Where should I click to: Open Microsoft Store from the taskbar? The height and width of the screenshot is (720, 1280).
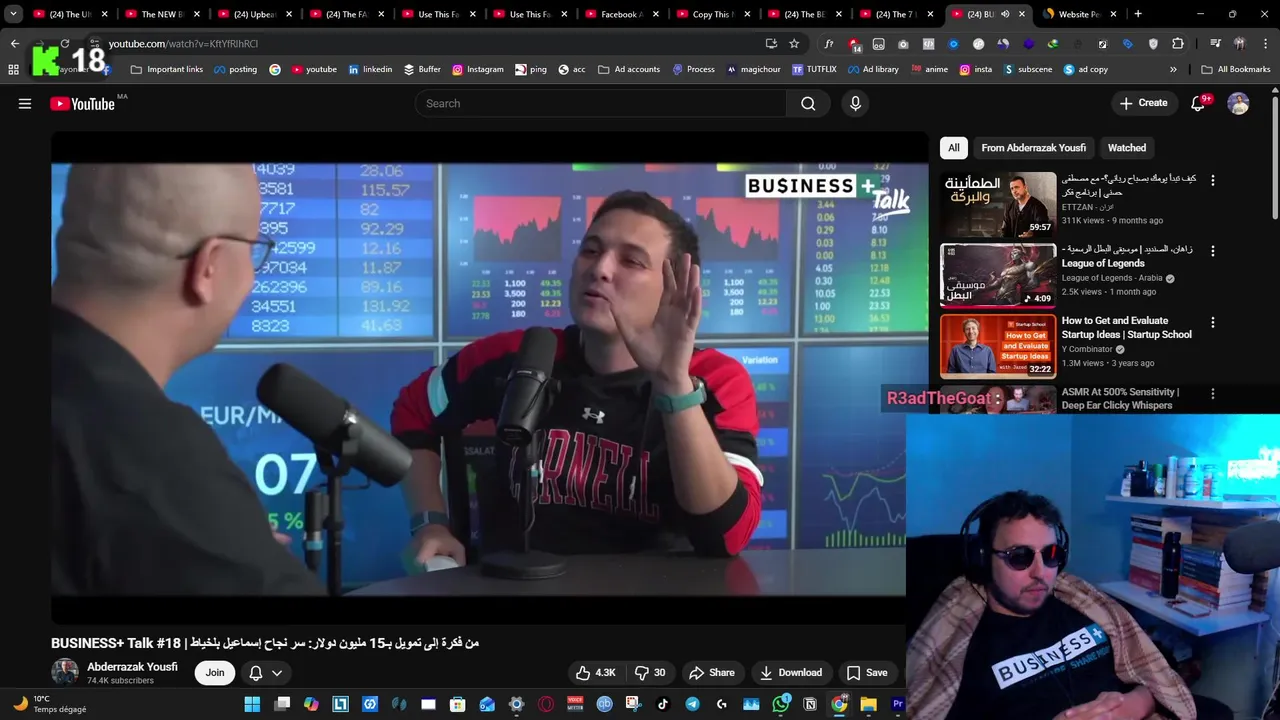click(x=458, y=704)
